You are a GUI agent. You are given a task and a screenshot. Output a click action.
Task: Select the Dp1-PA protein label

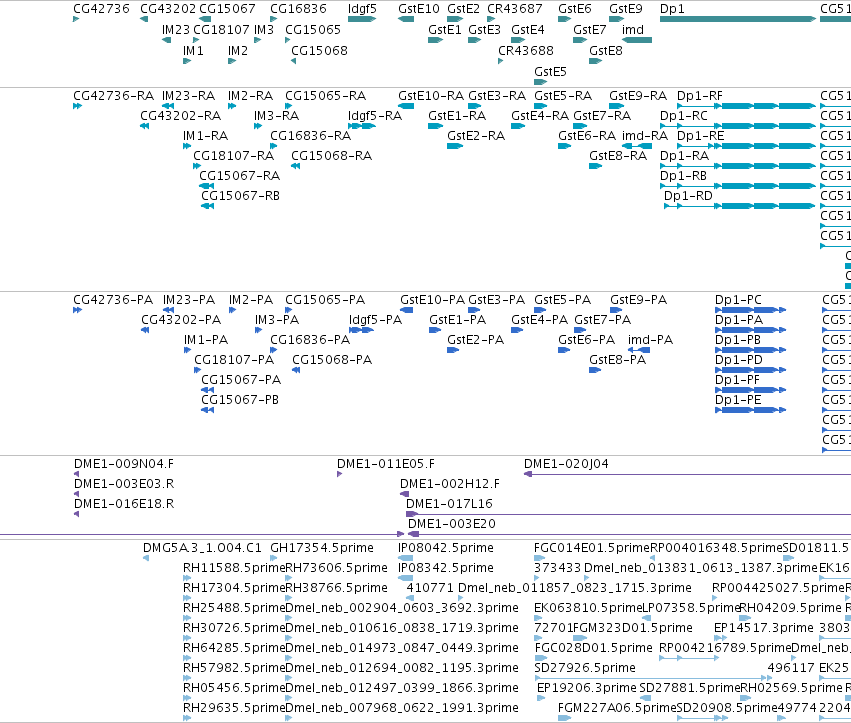(x=739, y=320)
